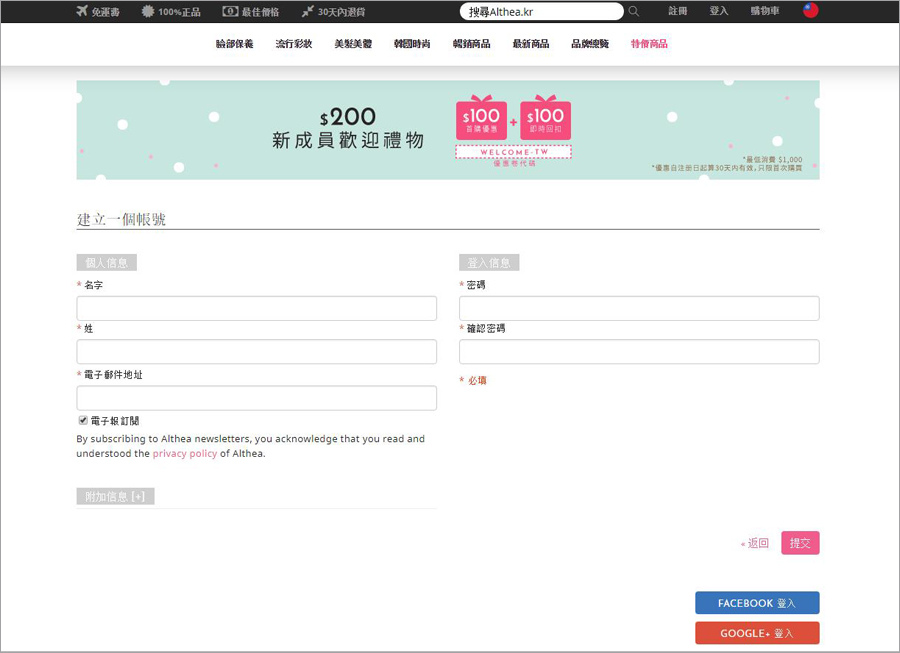This screenshot has width=900, height=653.
Task: Open the 臉部保養 menu
Action: click(234, 44)
